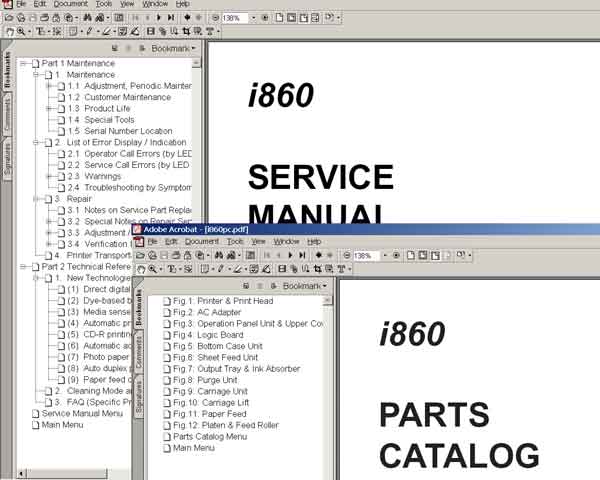
Task: Select Zoom In magnifier tool in i860pc.pdf window
Action: point(153,269)
